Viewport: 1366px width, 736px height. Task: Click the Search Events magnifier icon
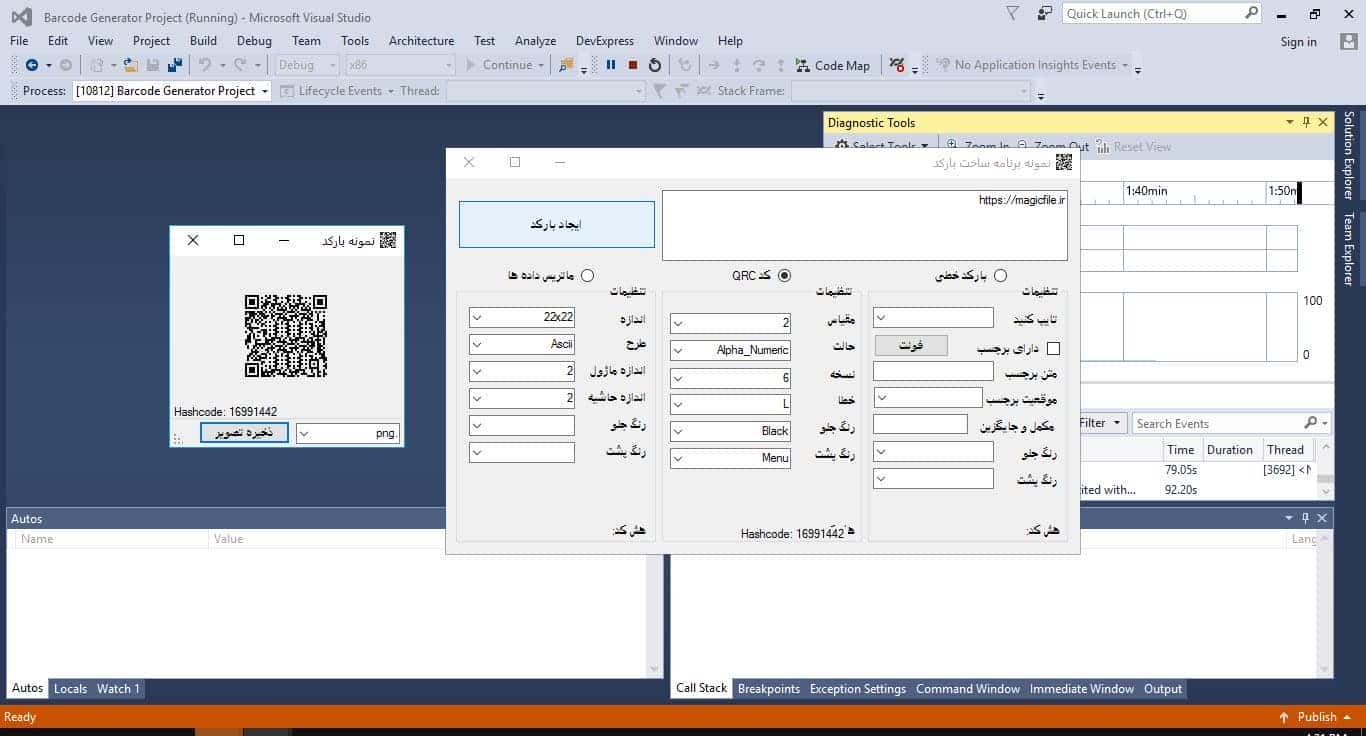[x=1311, y=423]
